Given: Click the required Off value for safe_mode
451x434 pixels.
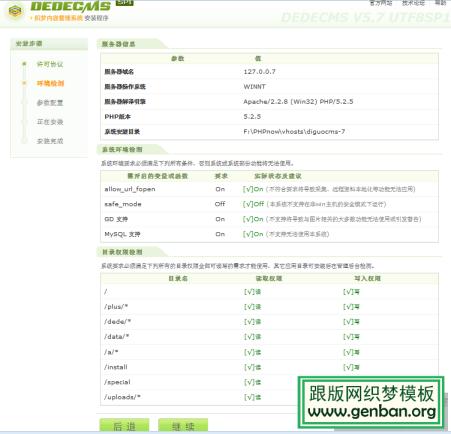Looking at the screenshot, I should (x=220, y=204).
